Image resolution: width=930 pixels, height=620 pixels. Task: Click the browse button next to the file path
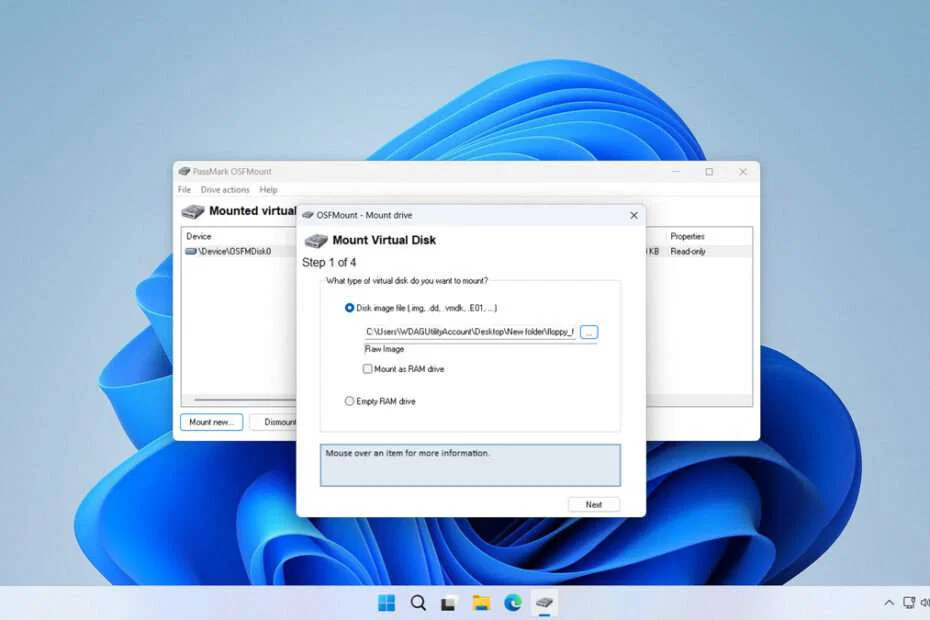[x=590, y=332]
